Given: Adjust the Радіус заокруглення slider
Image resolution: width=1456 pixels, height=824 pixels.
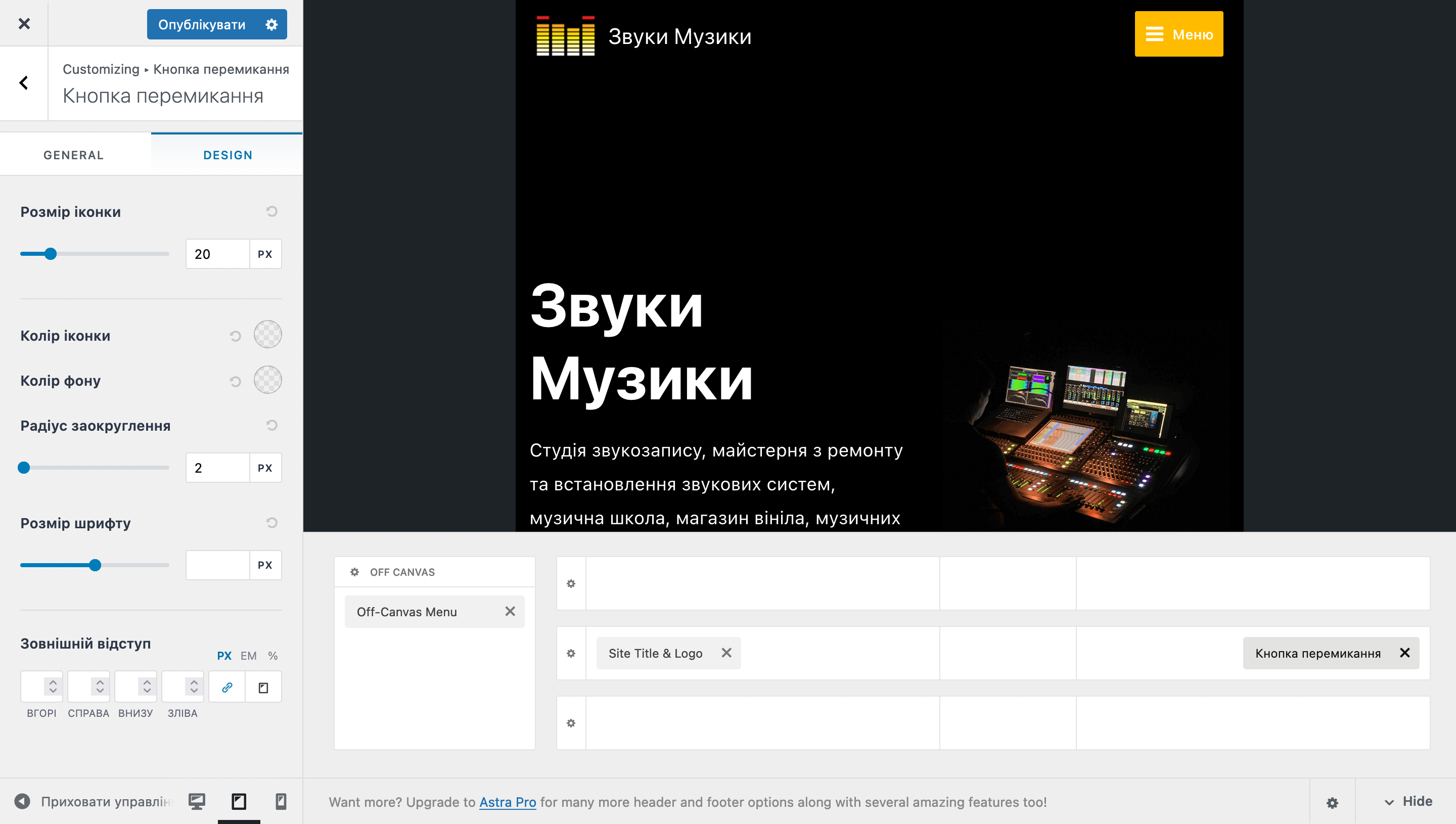Looking at the screenshot, I should point(24,468).
